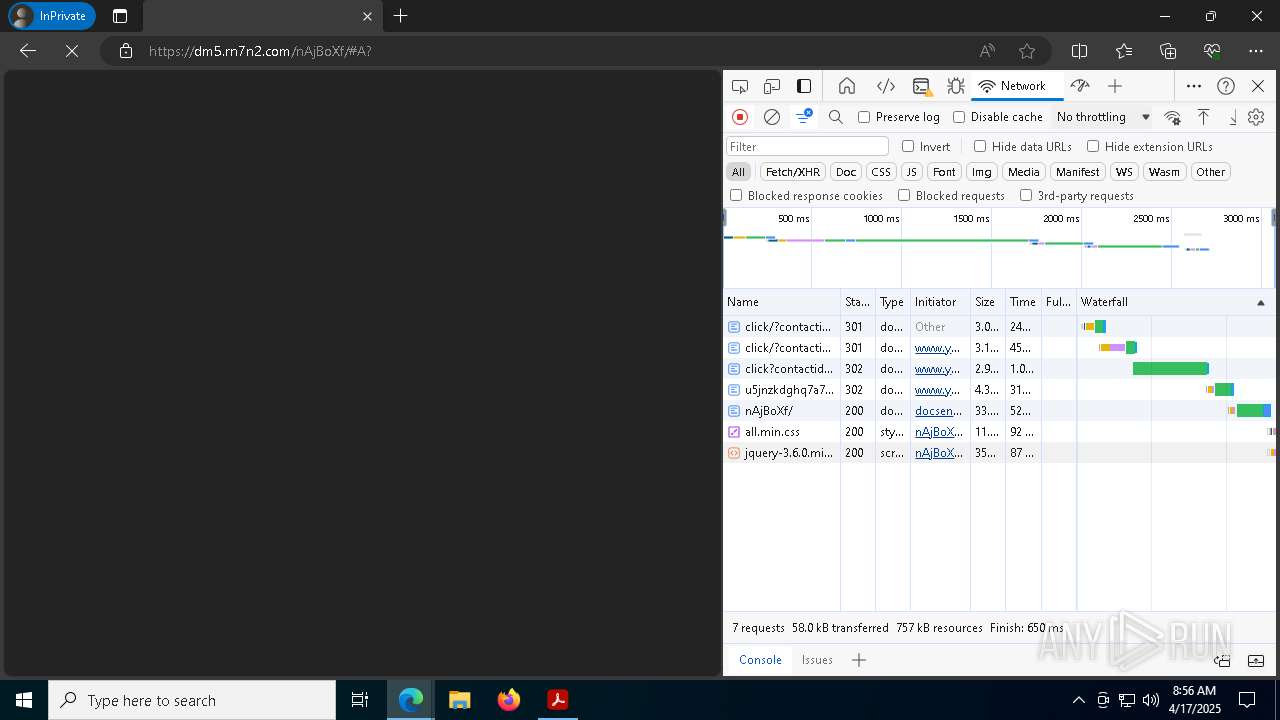
Task: Filter requests by JS
Action: point(911,172)
